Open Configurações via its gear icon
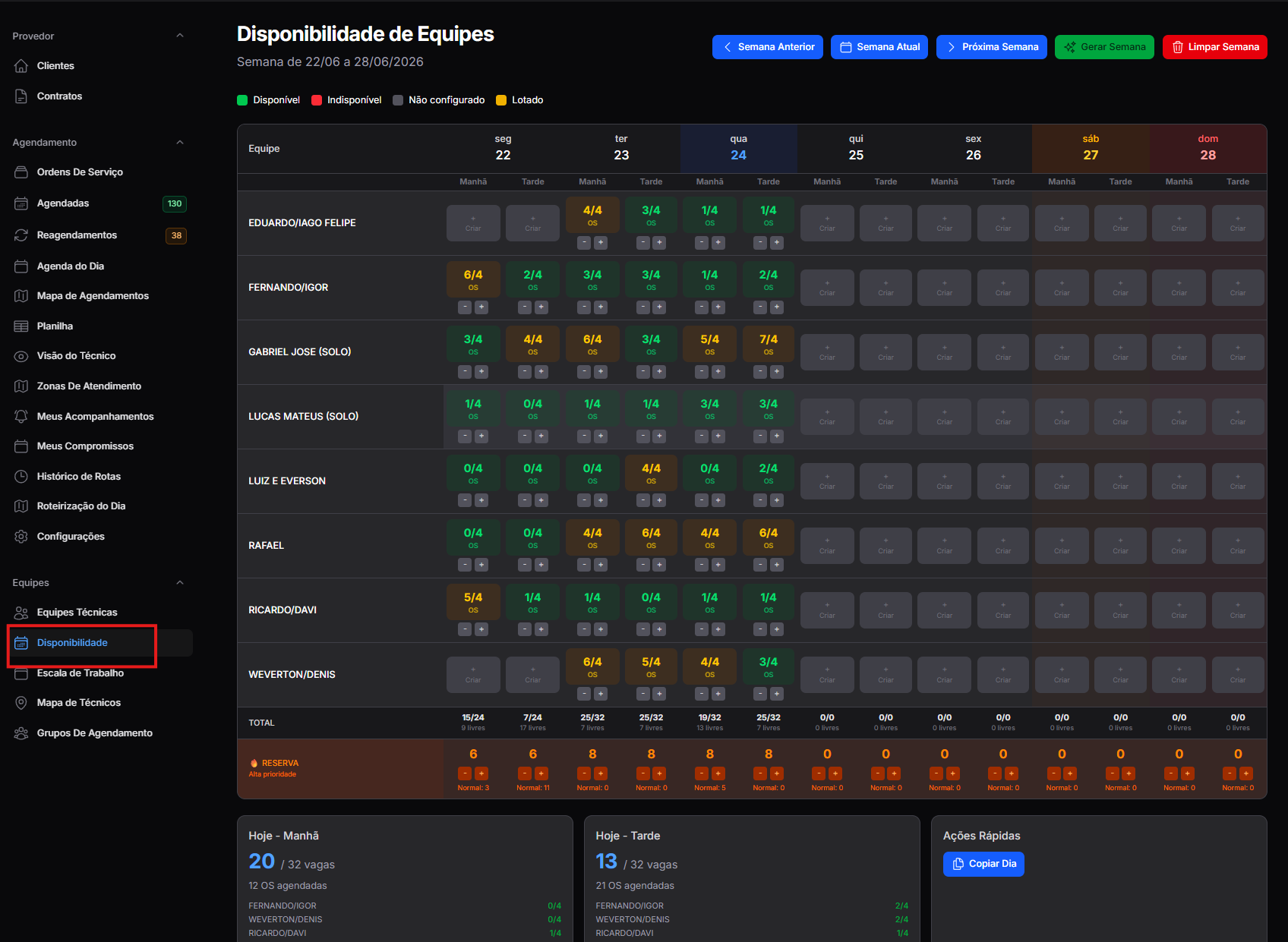This screenshot has width=1288, height=942. pyautogui.click(x=21, y=537)
